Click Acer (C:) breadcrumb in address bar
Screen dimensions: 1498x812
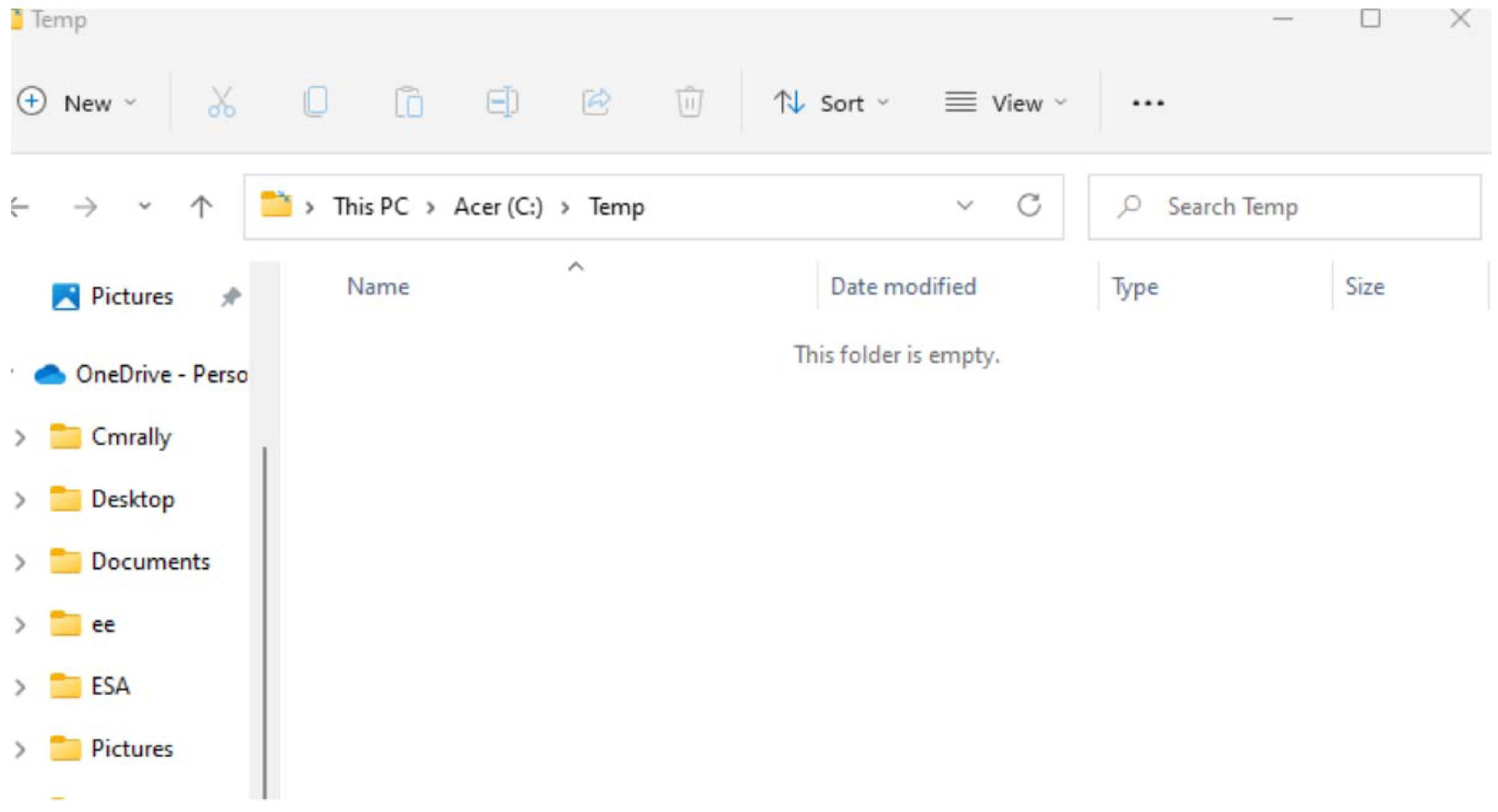[498, 207]
